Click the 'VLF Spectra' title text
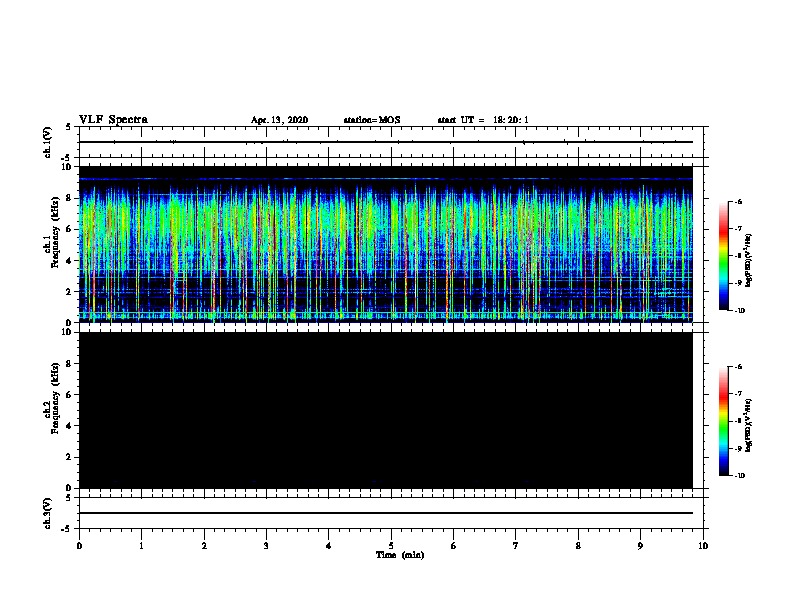Image resolution: width=792 pixels, height=612 pixels. click(x=113, y=120)
